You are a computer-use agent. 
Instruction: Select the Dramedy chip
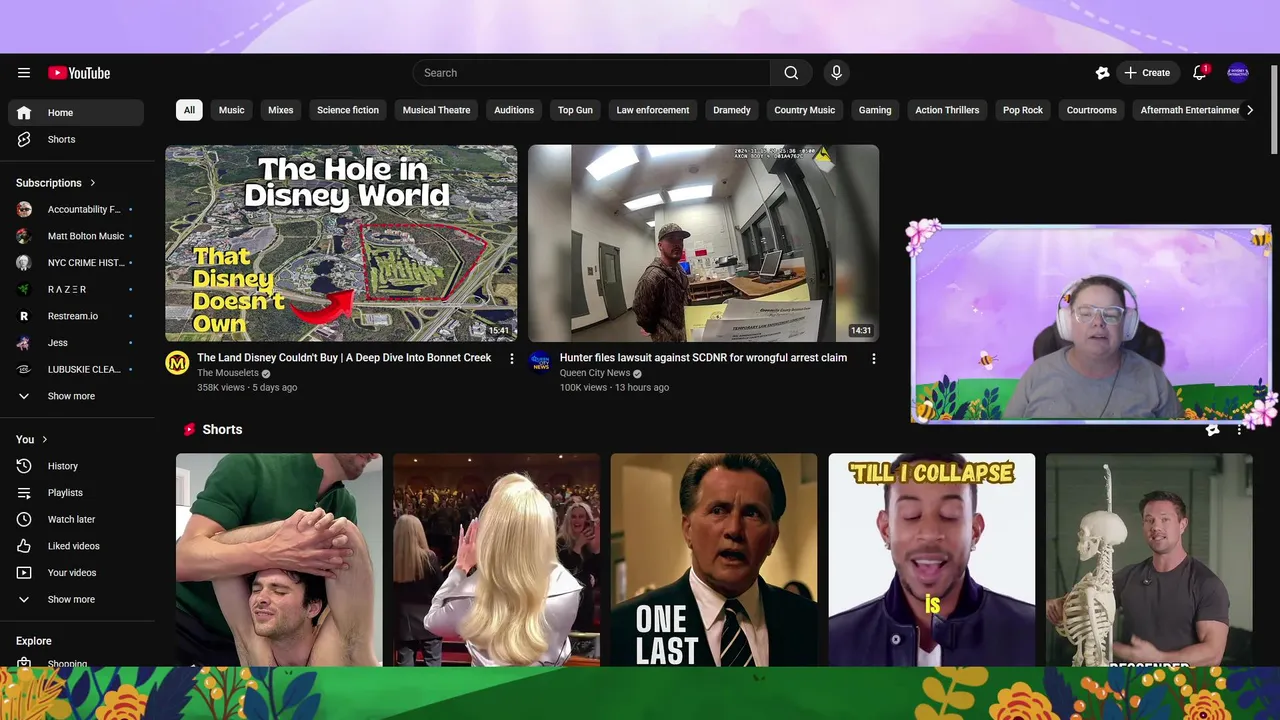coord(732,110)
